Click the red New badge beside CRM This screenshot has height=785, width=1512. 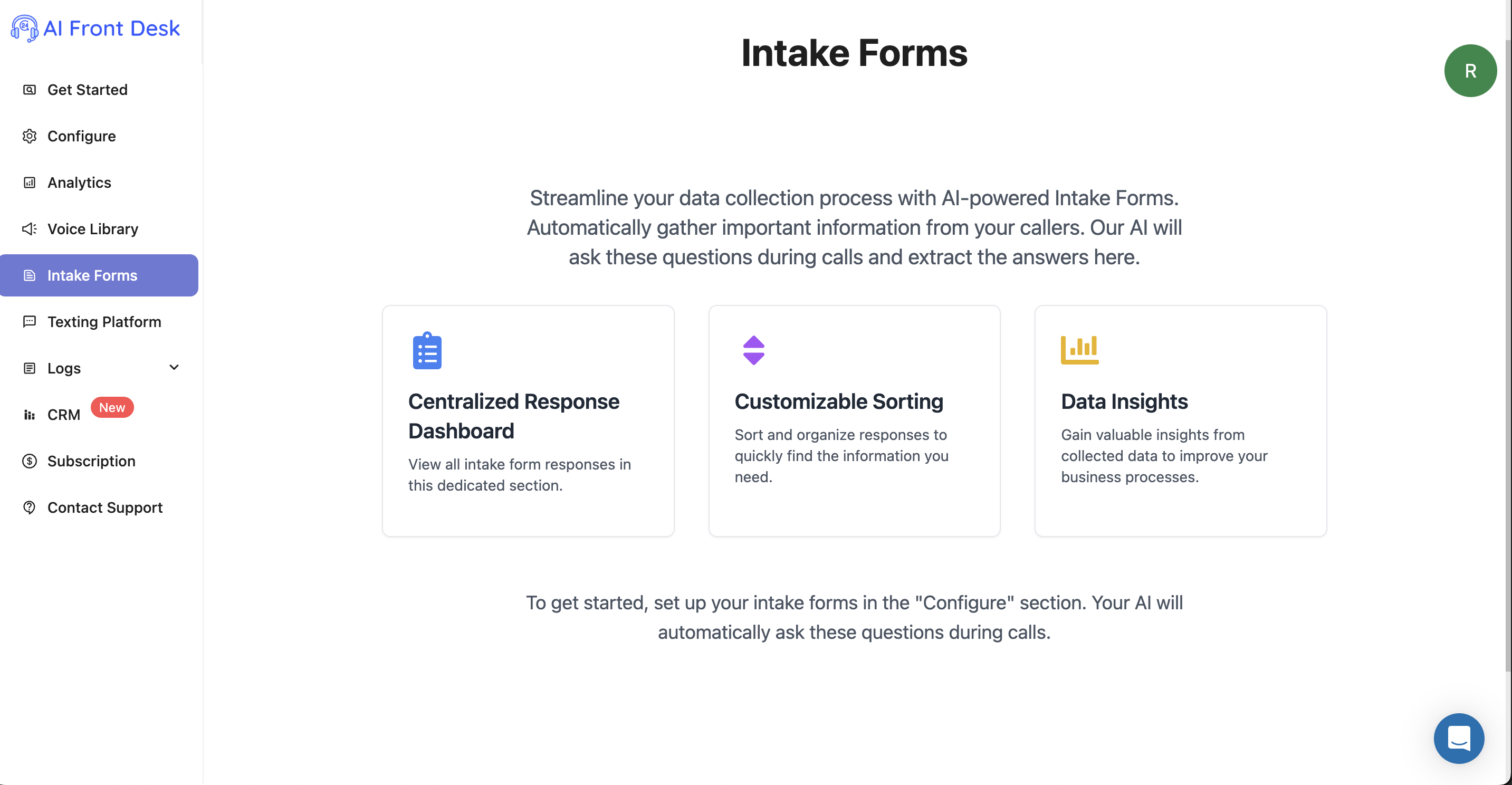[112, 407]
